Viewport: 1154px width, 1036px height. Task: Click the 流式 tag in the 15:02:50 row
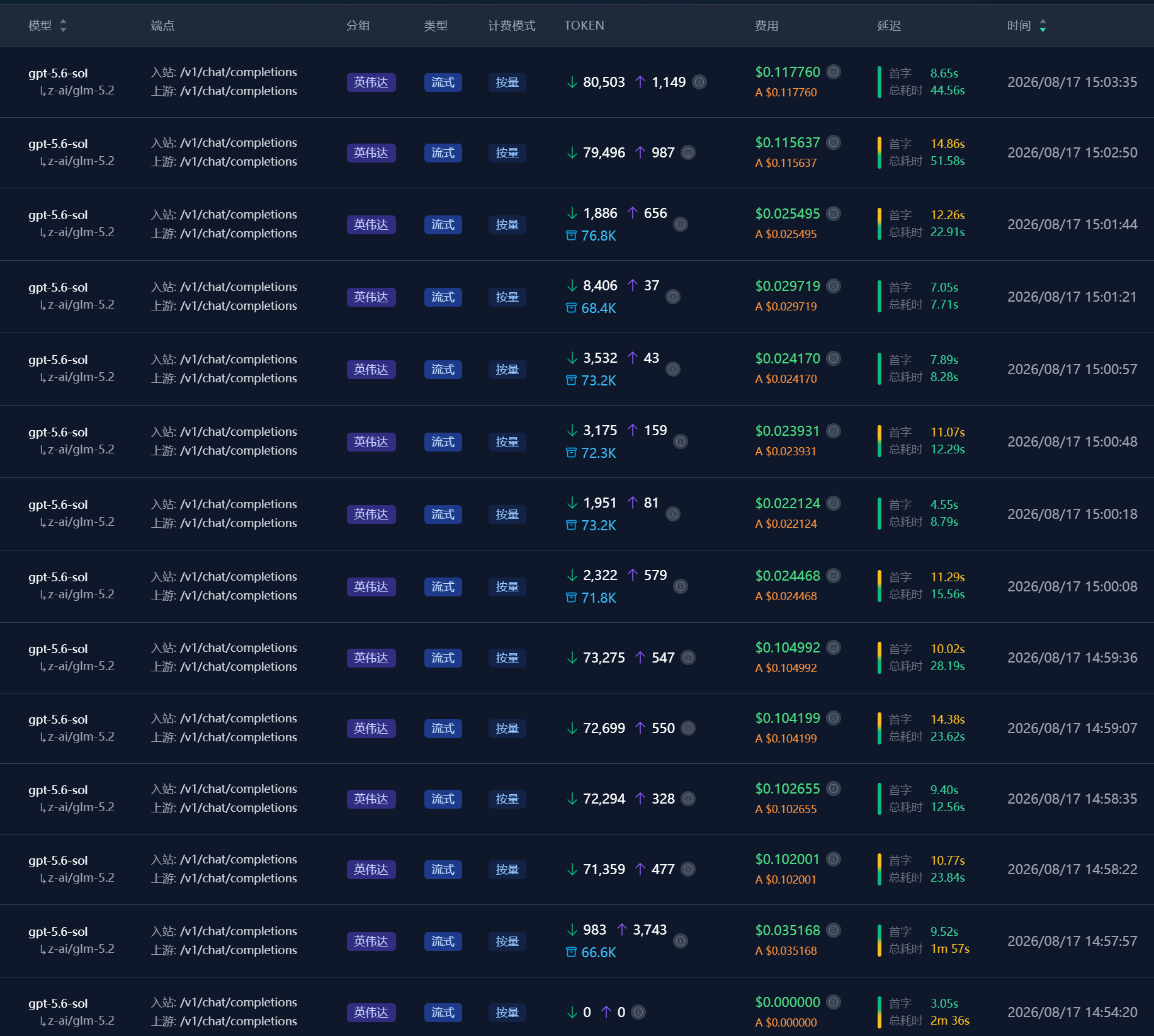tap(443, 153)
